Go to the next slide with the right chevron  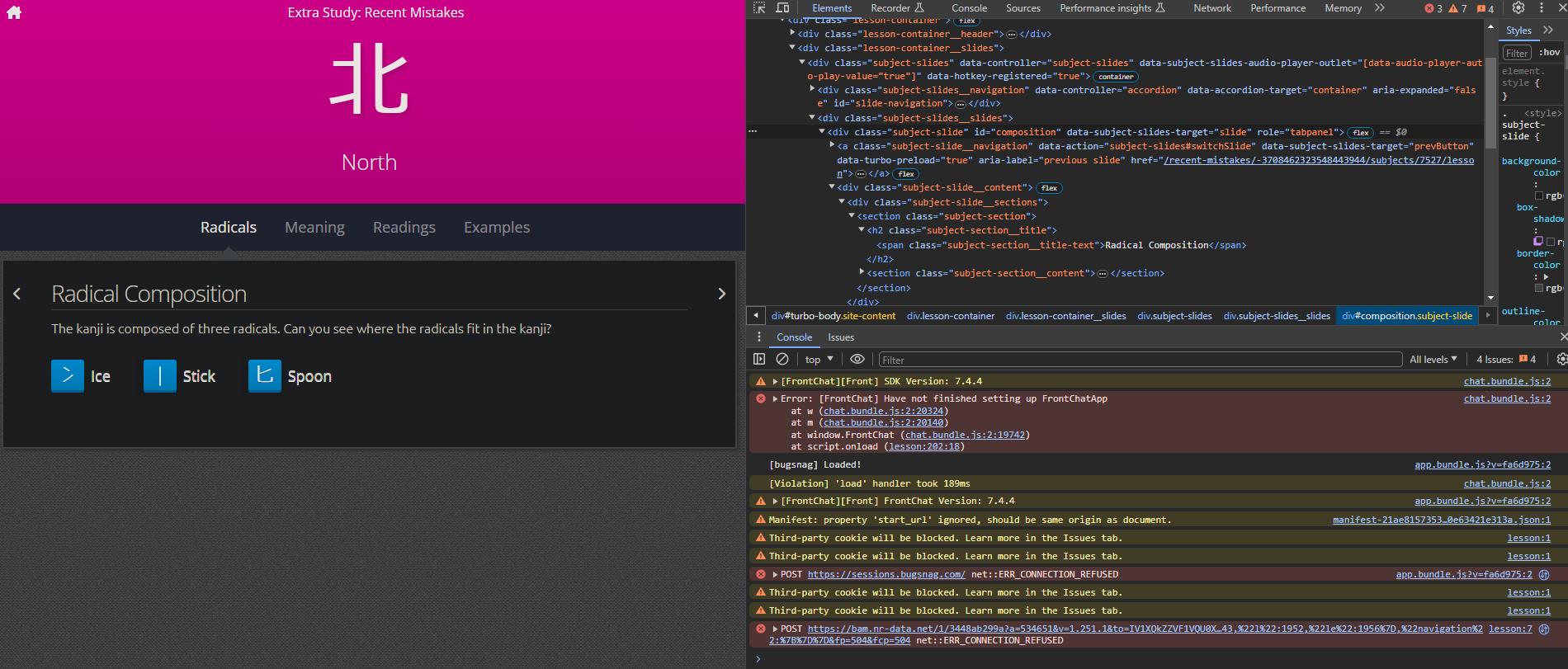click(721, 294)
